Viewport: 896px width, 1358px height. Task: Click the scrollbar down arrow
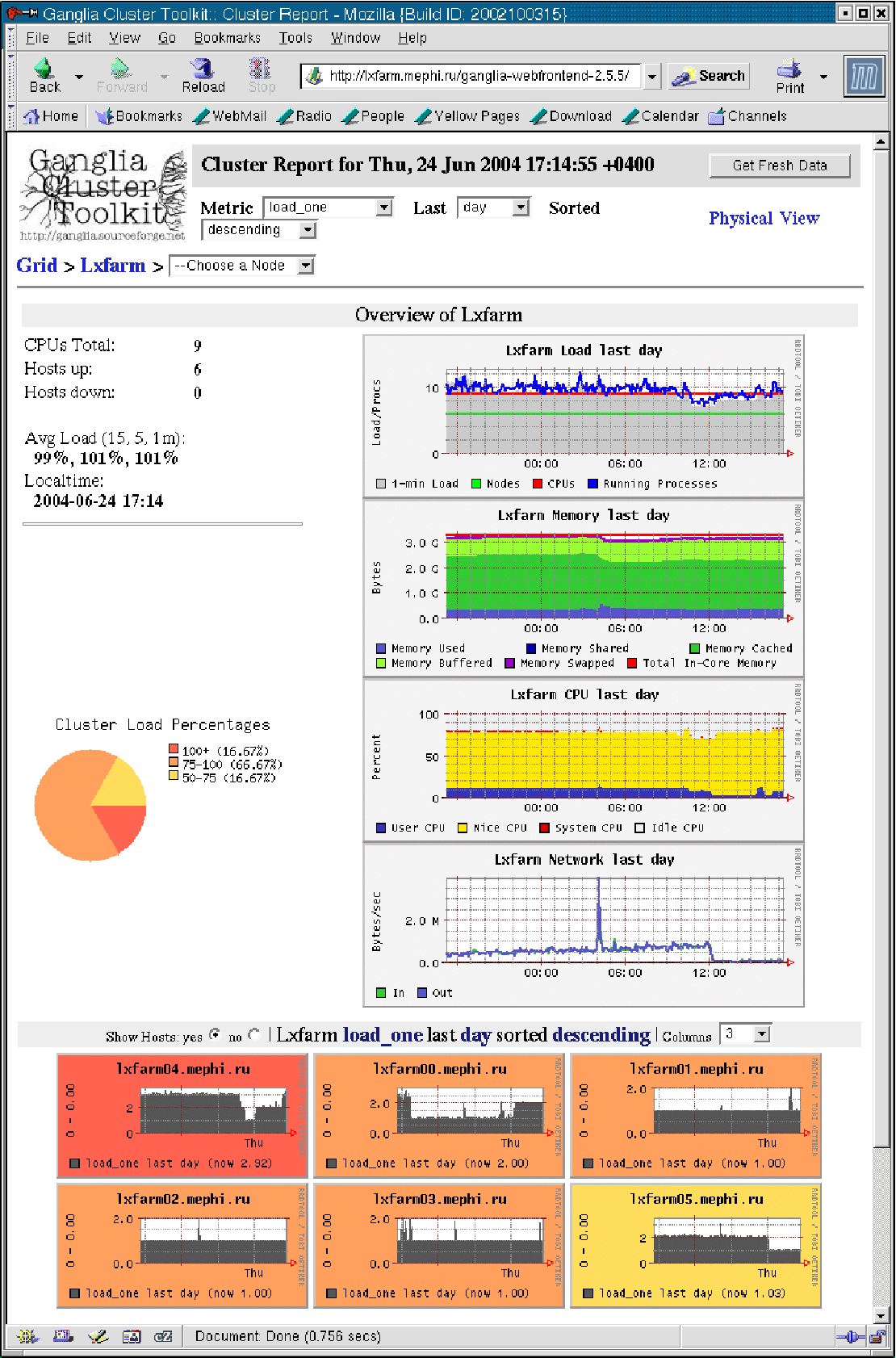(881, 1316)
